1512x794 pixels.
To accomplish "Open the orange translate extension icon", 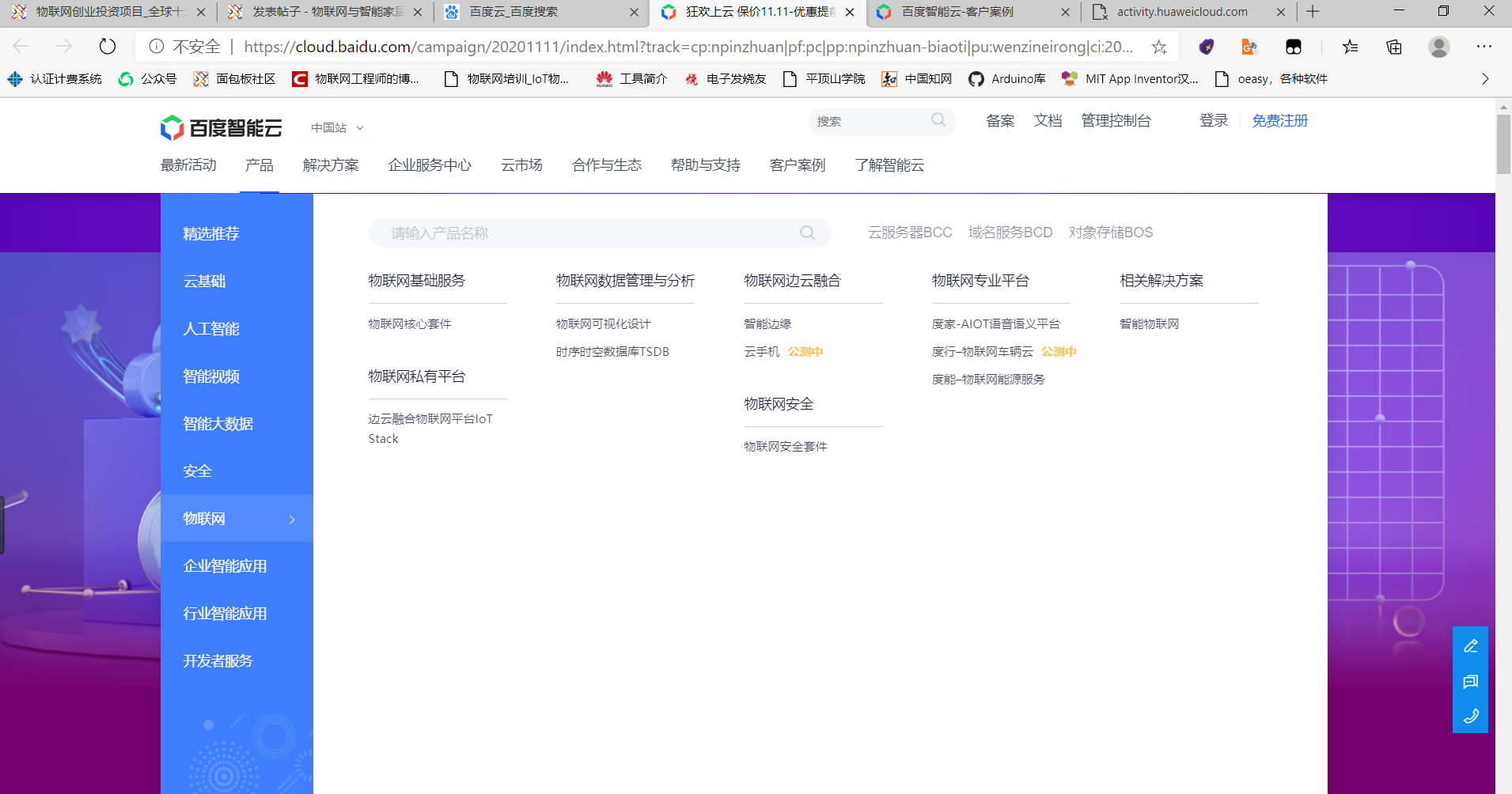I will click(1249, 47).
